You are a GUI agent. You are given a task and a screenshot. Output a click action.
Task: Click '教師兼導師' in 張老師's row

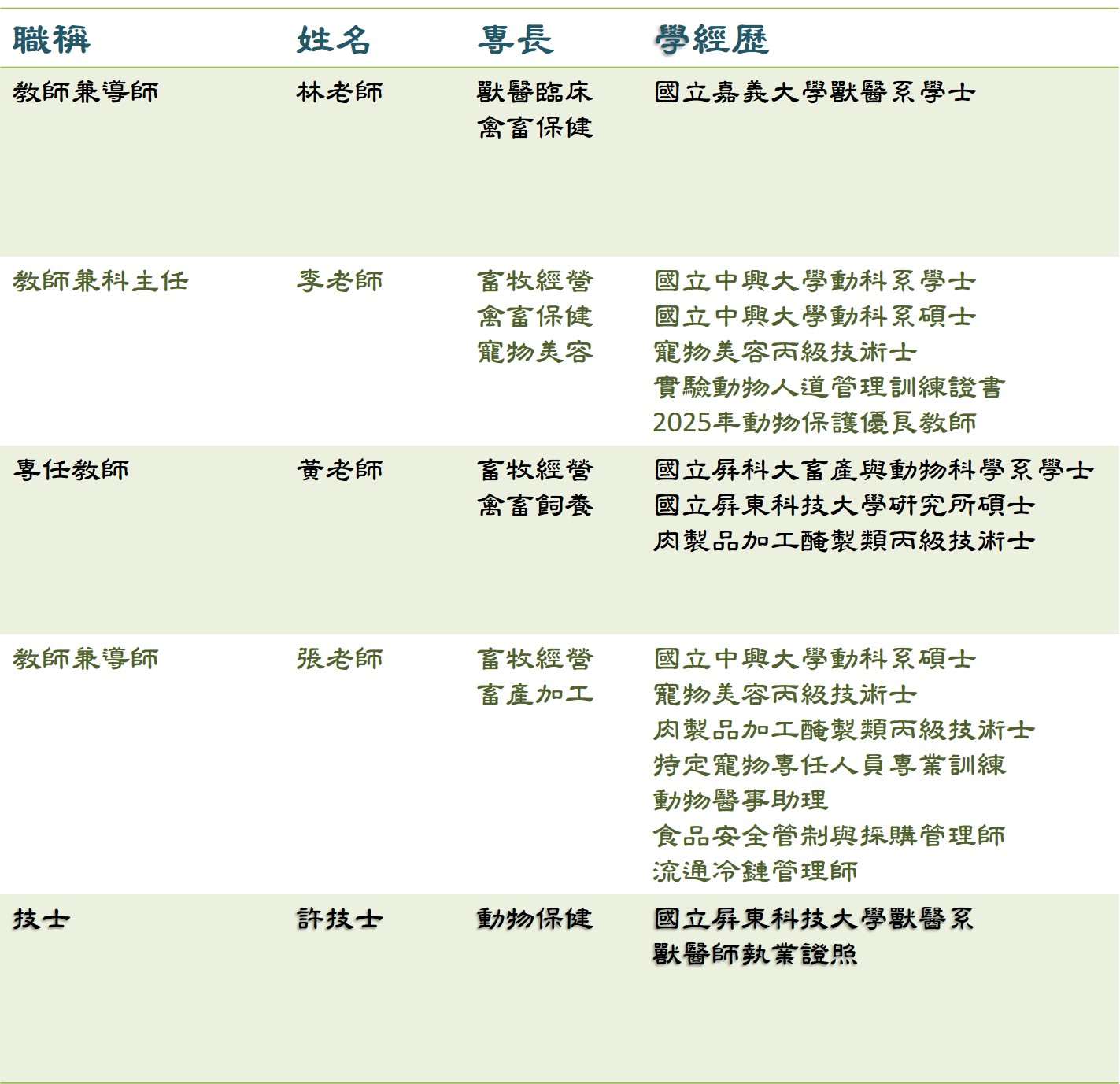pos(86,659)
